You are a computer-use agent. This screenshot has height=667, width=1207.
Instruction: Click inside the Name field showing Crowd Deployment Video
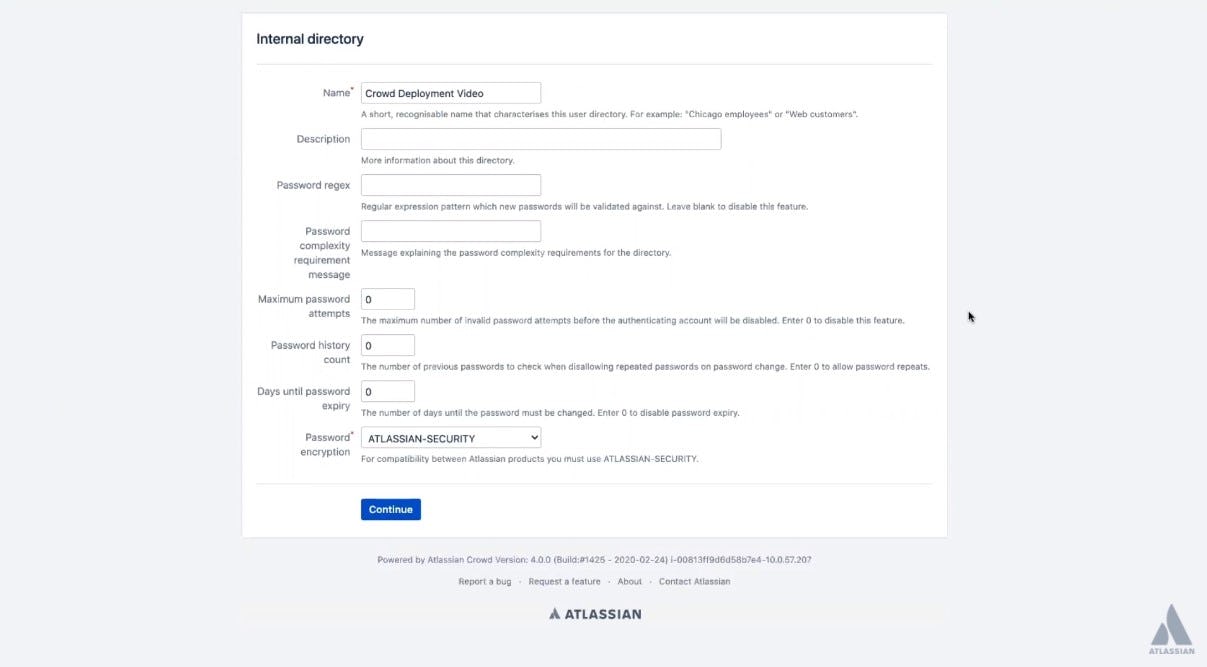point(450,92)
